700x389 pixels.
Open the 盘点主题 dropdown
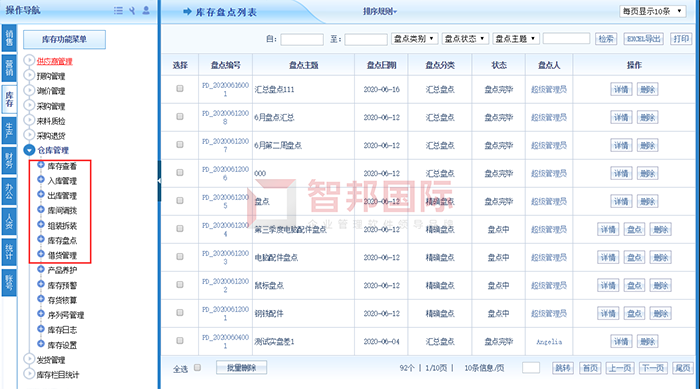(x=516, y=39)
